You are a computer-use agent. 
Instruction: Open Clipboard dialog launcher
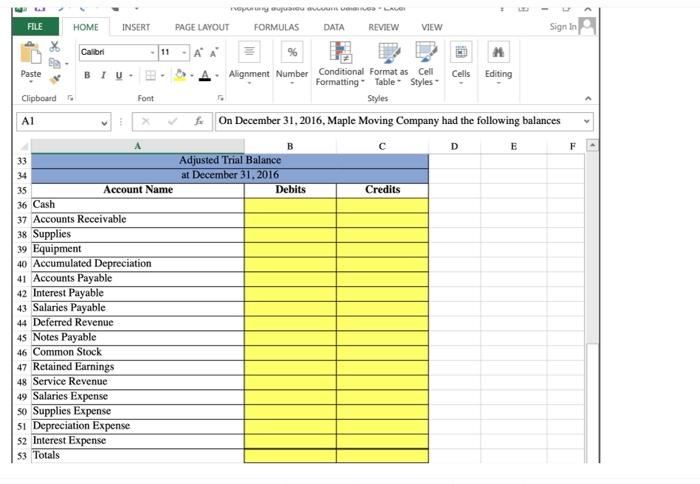[70, 98]
